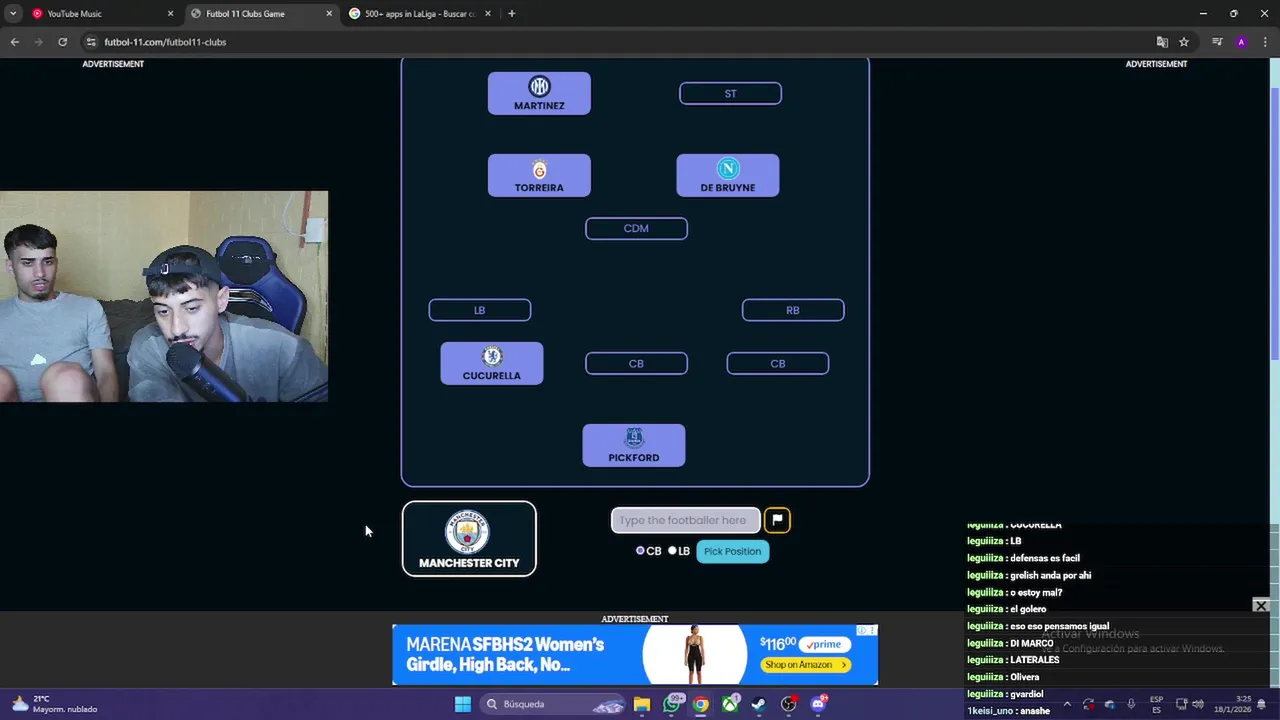Screen dimensions: 1280x720
Task: Open Steam from the taskbar
Action: click(759, 704)
